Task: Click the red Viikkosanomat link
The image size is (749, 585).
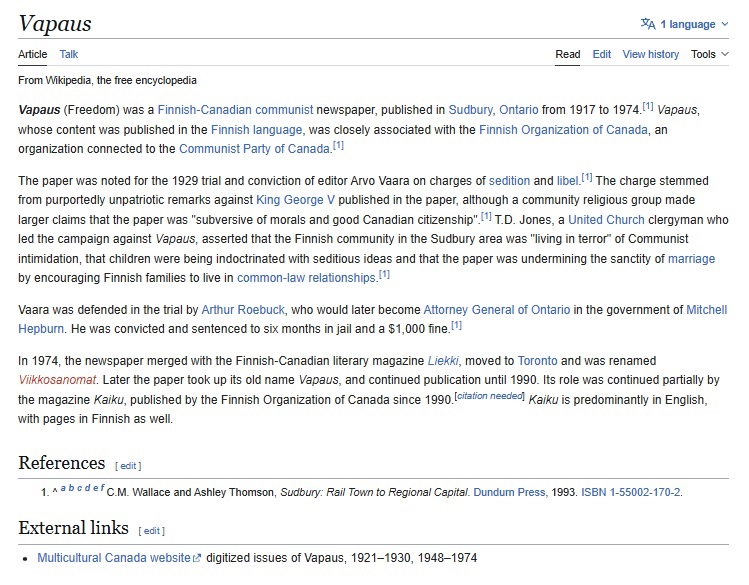Action: coord(57,380)
